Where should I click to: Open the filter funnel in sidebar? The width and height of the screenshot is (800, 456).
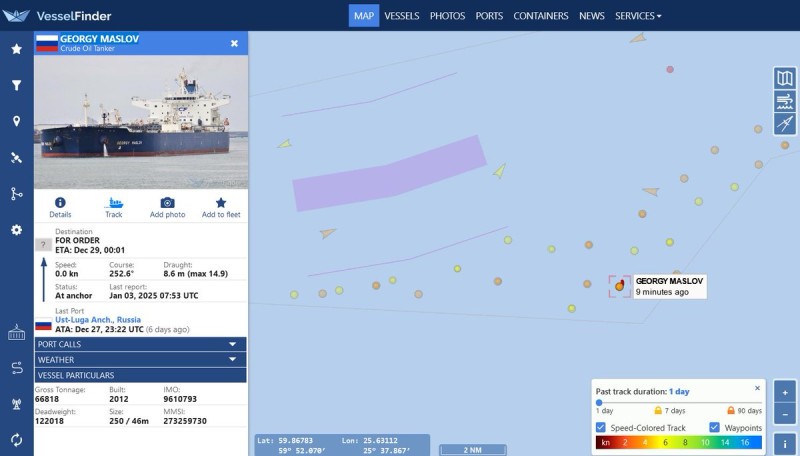click(x=16, y=85)
